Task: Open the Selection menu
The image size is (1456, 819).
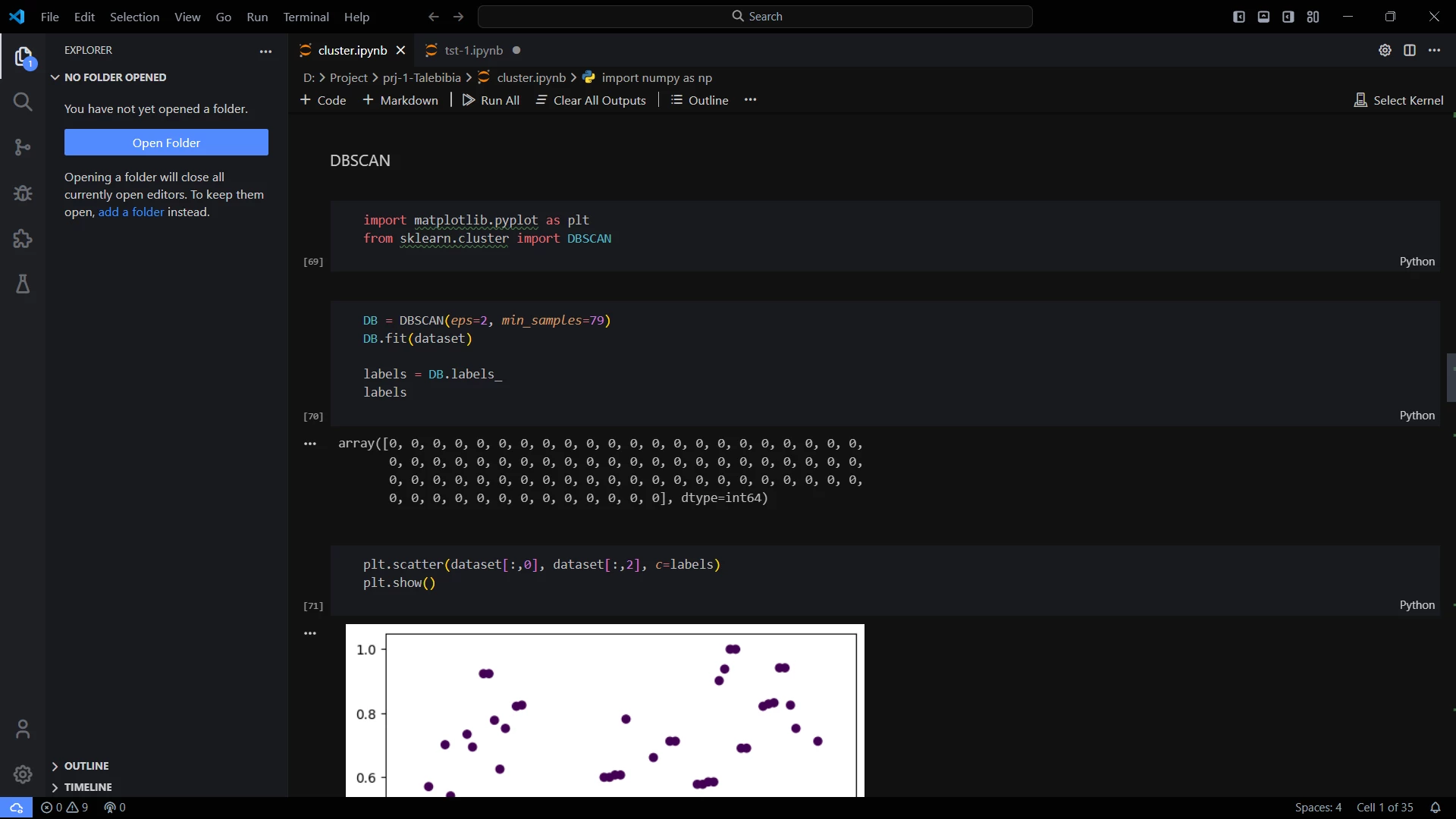Action: [x=134, y=17]
